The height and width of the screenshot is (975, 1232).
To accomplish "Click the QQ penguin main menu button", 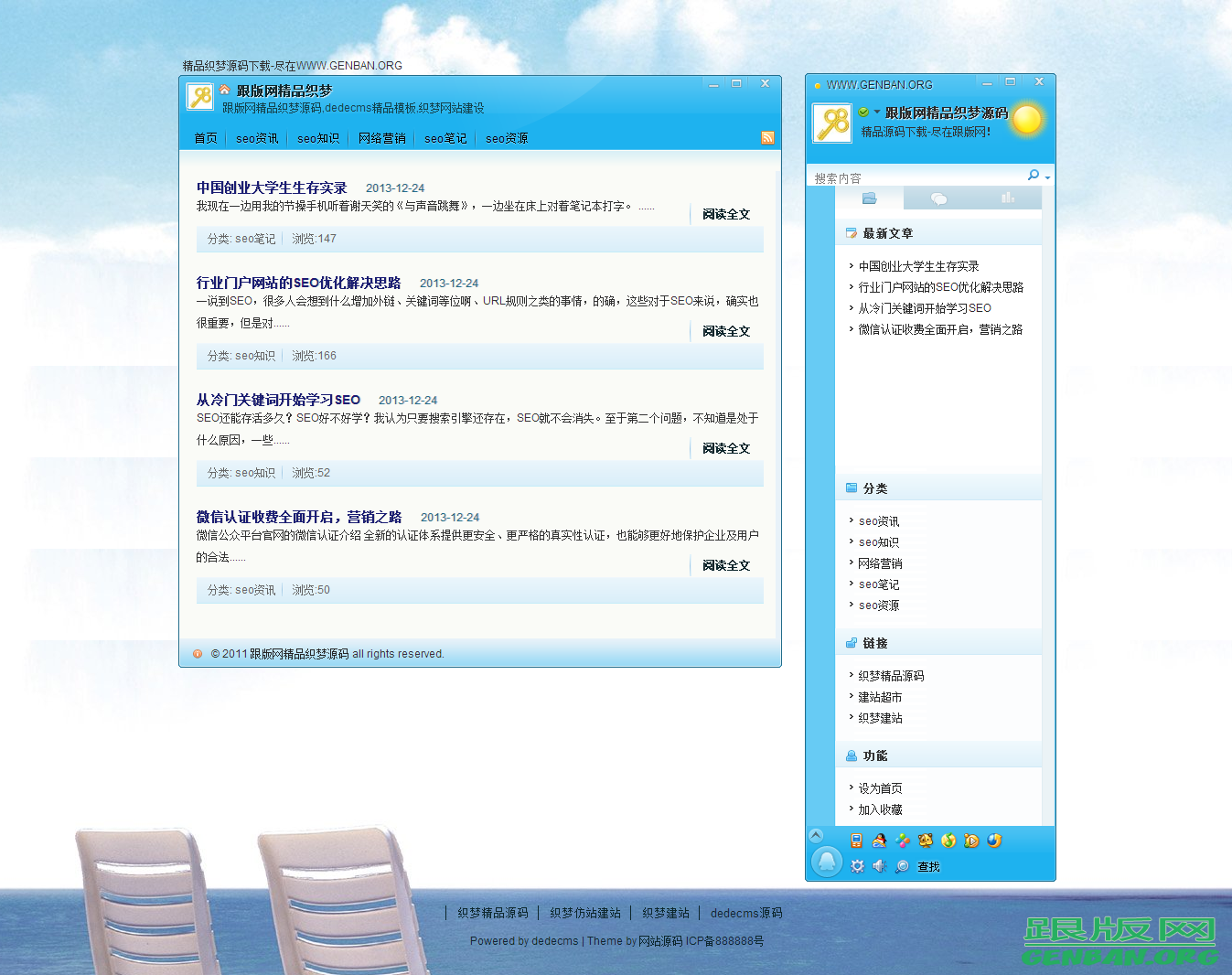I will [827, 862].
